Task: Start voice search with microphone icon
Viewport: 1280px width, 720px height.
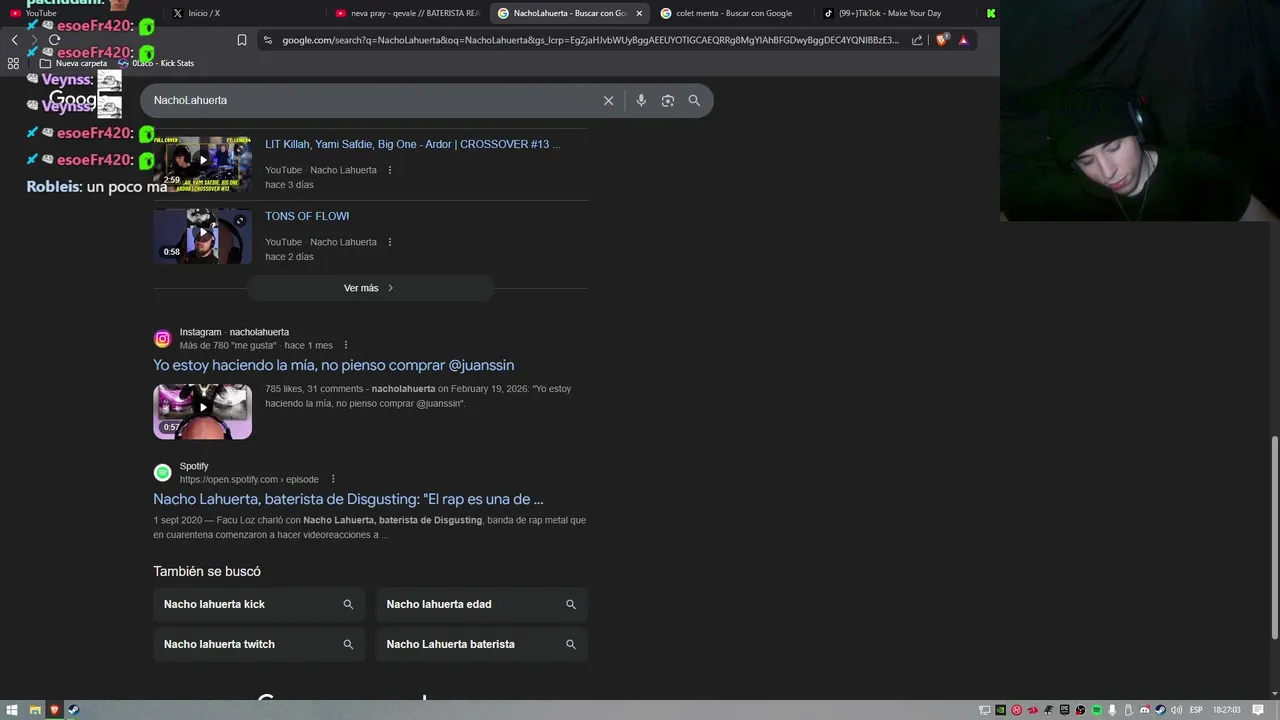Action: [641, 100]
